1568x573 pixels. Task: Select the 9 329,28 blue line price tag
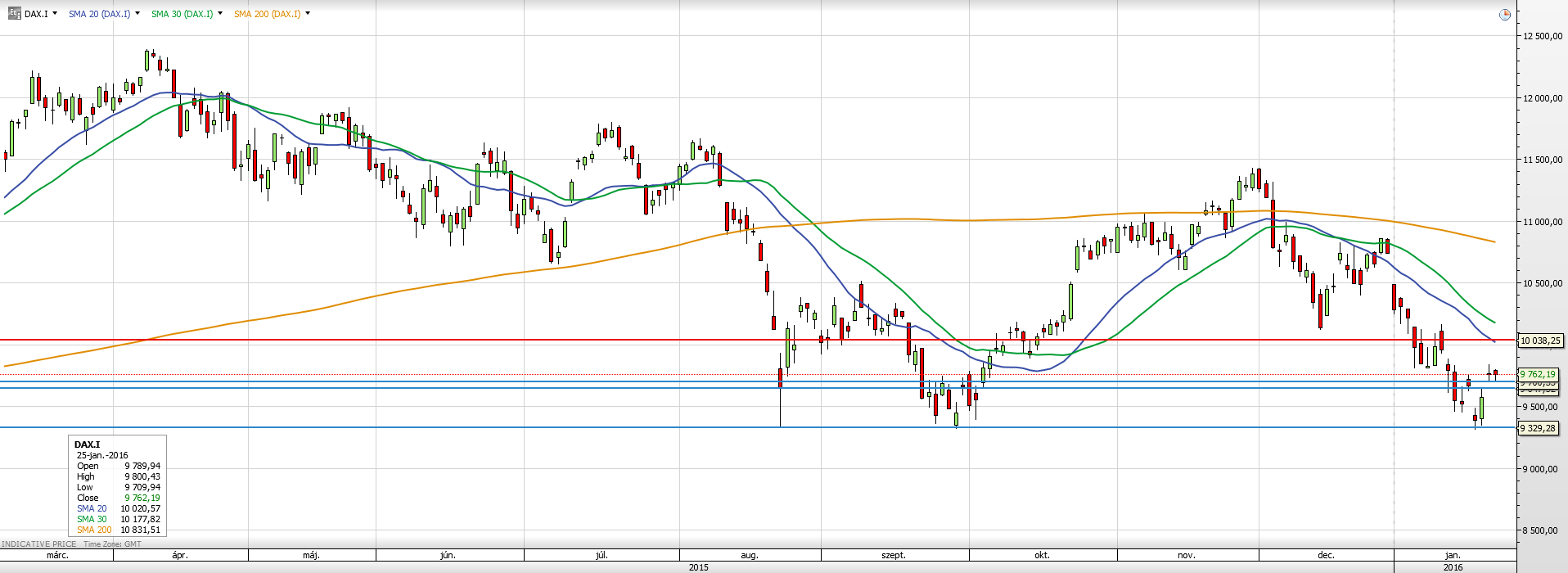[x=1538, y=428]
